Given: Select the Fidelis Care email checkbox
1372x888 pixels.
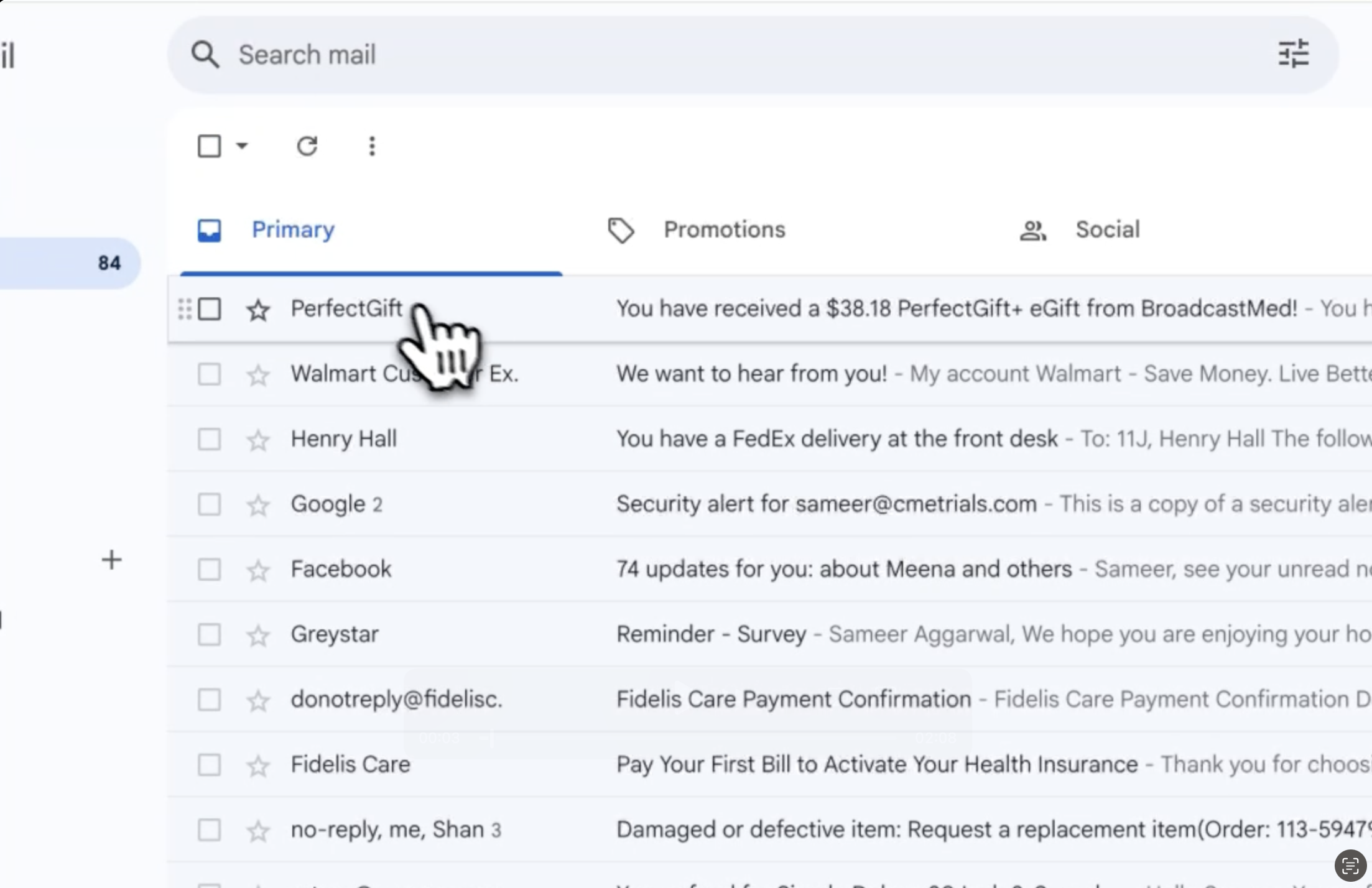Looking at the screenshot, I should coord(209,765).
